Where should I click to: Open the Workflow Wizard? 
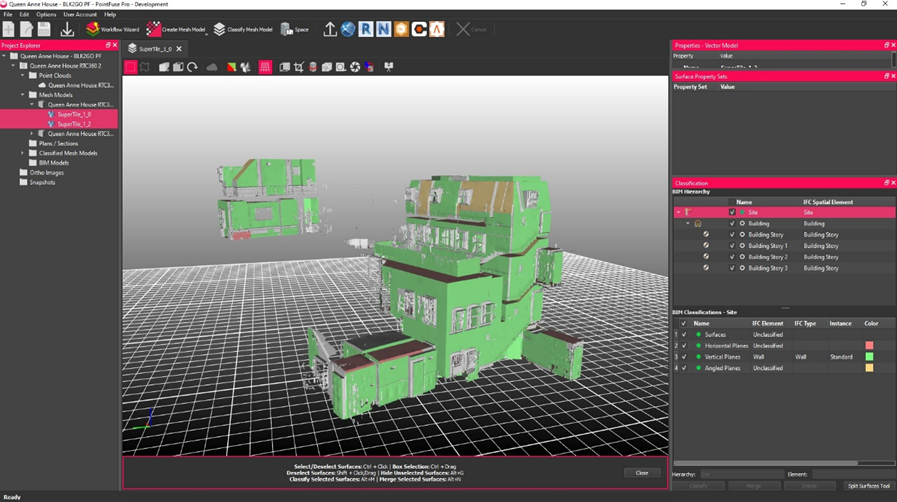coord(112,29)
